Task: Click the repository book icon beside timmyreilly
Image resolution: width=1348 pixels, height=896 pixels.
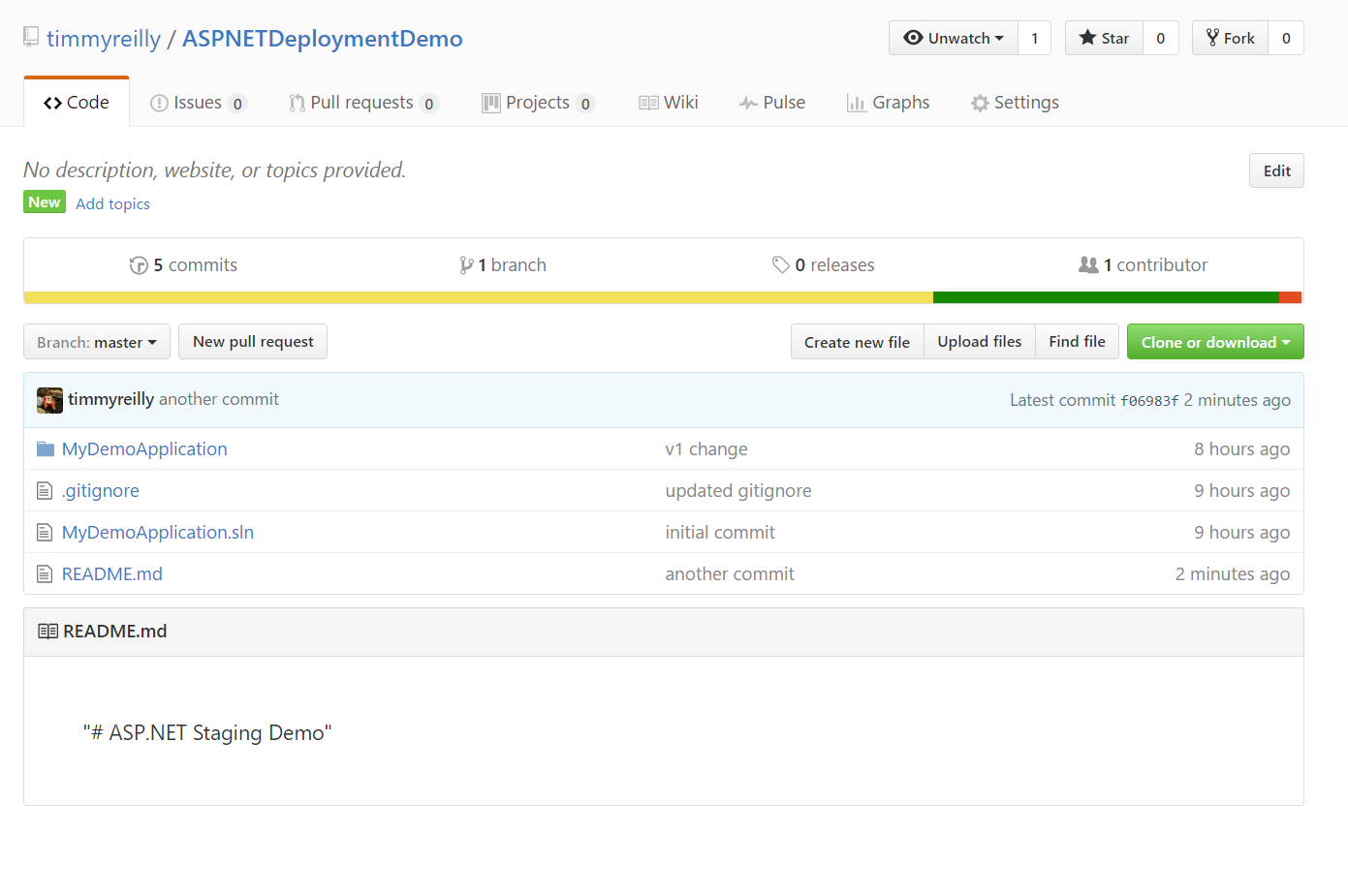Action: 31,38
